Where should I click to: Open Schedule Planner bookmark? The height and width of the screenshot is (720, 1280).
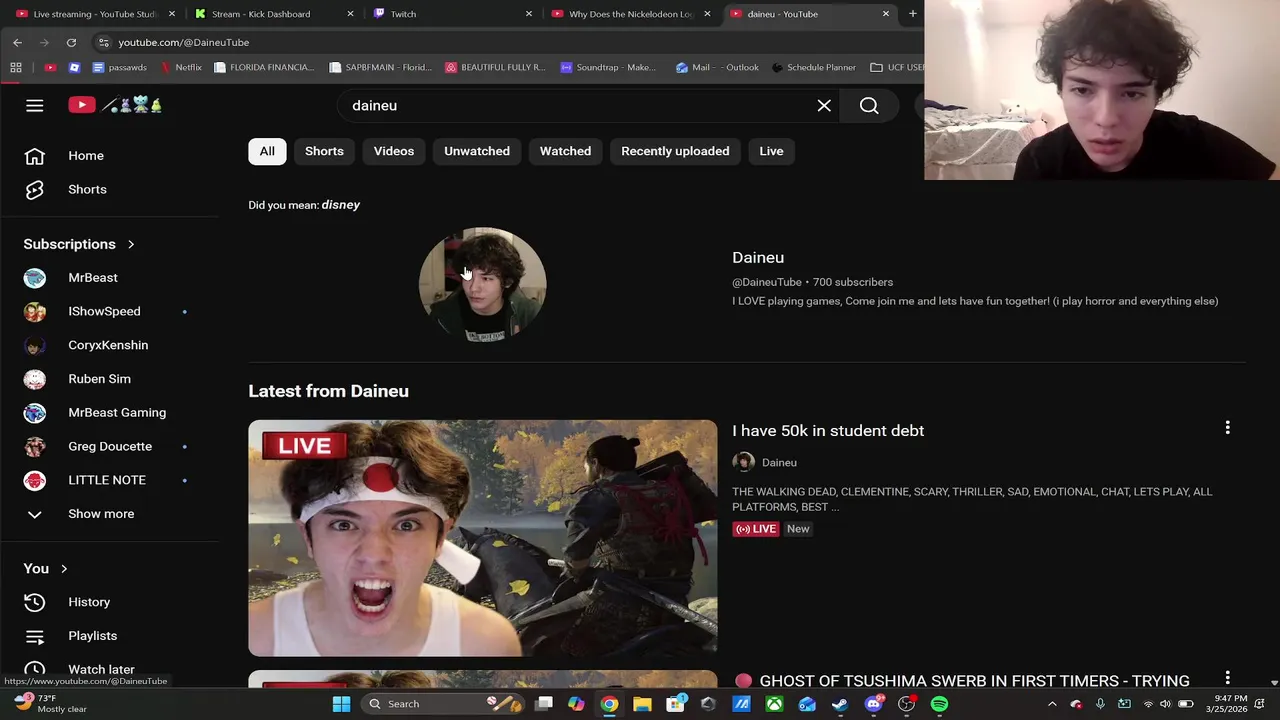click(x=813, y=67)
